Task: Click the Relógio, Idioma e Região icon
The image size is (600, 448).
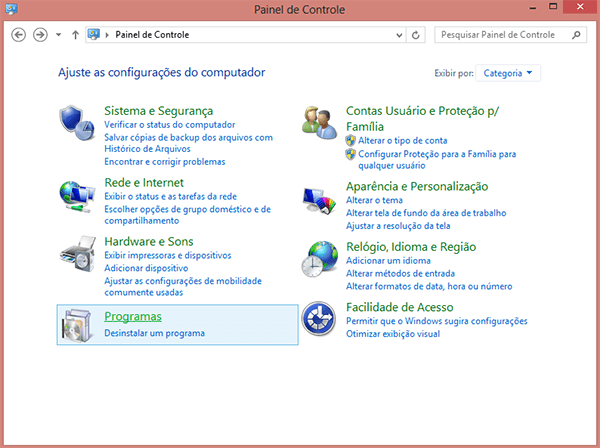Action: point(320,258)
